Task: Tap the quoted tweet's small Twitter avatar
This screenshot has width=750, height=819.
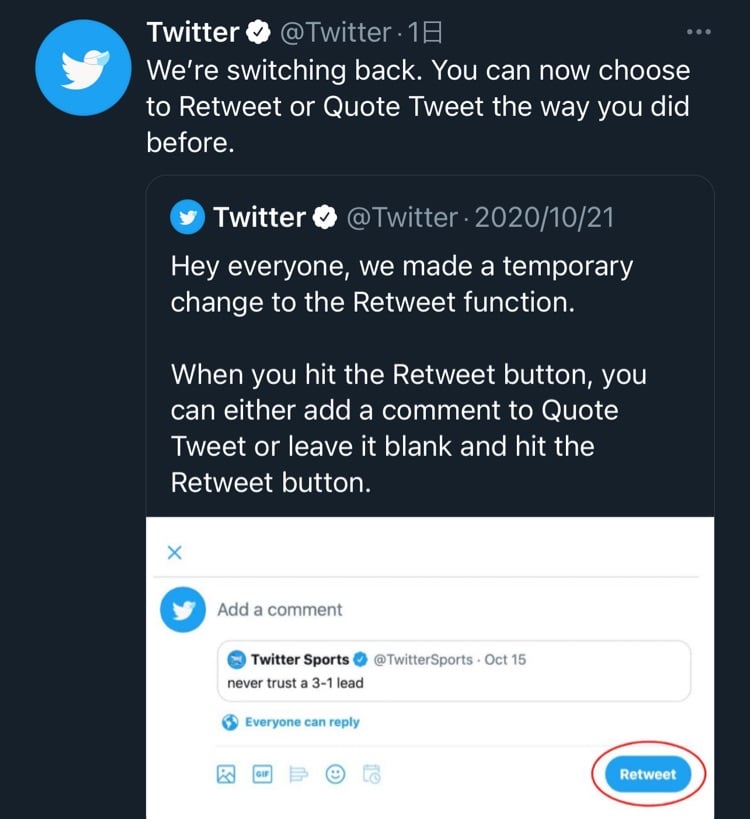Action: coord(187,217)
